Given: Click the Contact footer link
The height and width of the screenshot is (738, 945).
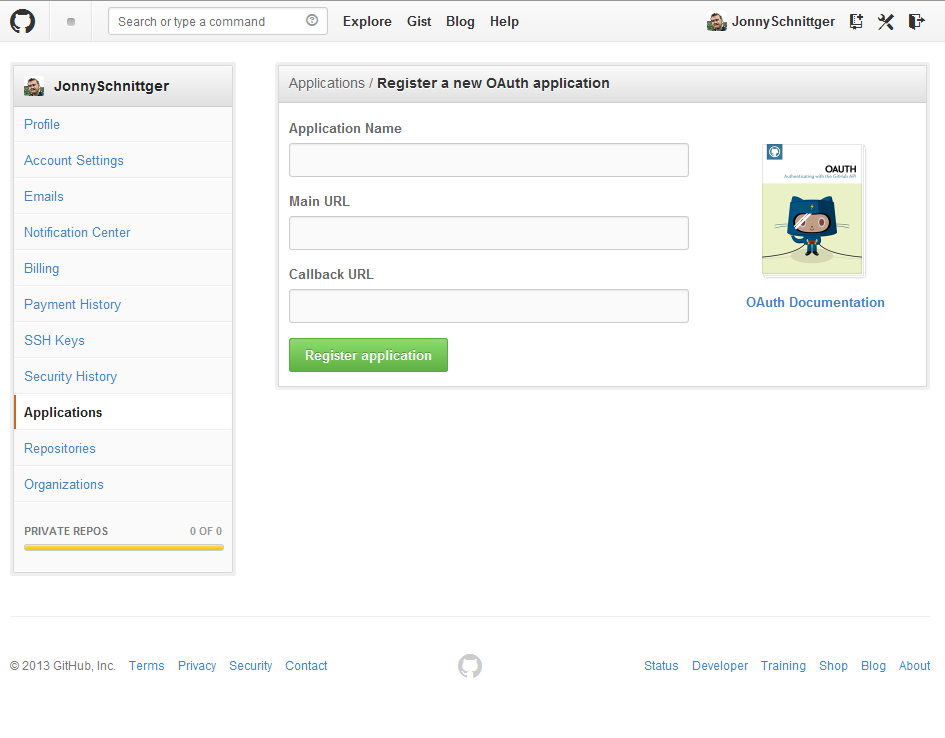Looking at the screenshot, I should [x=306, y=666].
